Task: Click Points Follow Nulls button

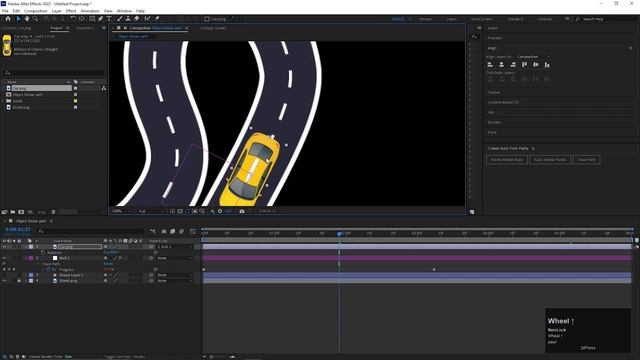Action: pyautogui.click(x=507, y=160)
